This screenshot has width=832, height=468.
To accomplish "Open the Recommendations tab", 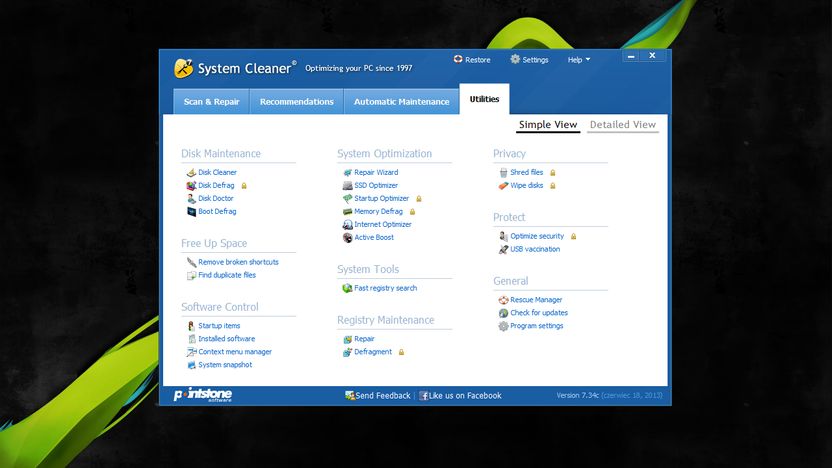I will coord(297,101).
